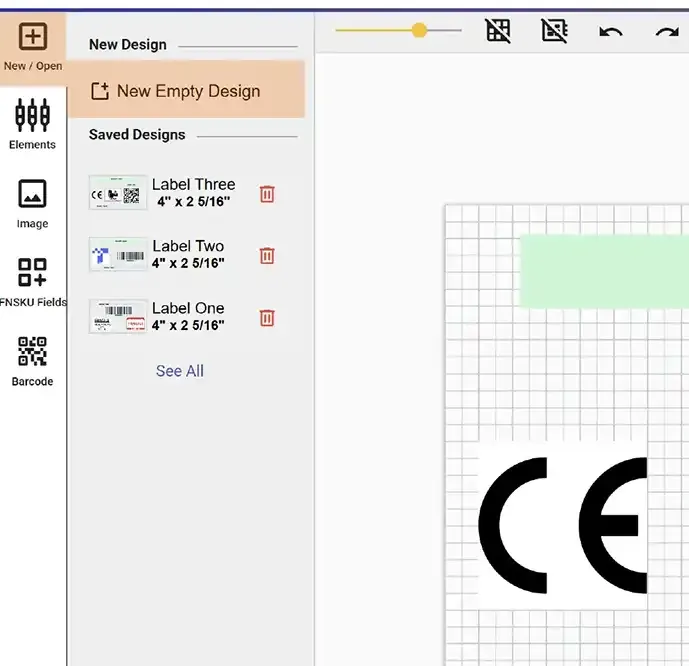This screenshot has height=666, width=689.
Task: Click the See All link
Action: 180,371
